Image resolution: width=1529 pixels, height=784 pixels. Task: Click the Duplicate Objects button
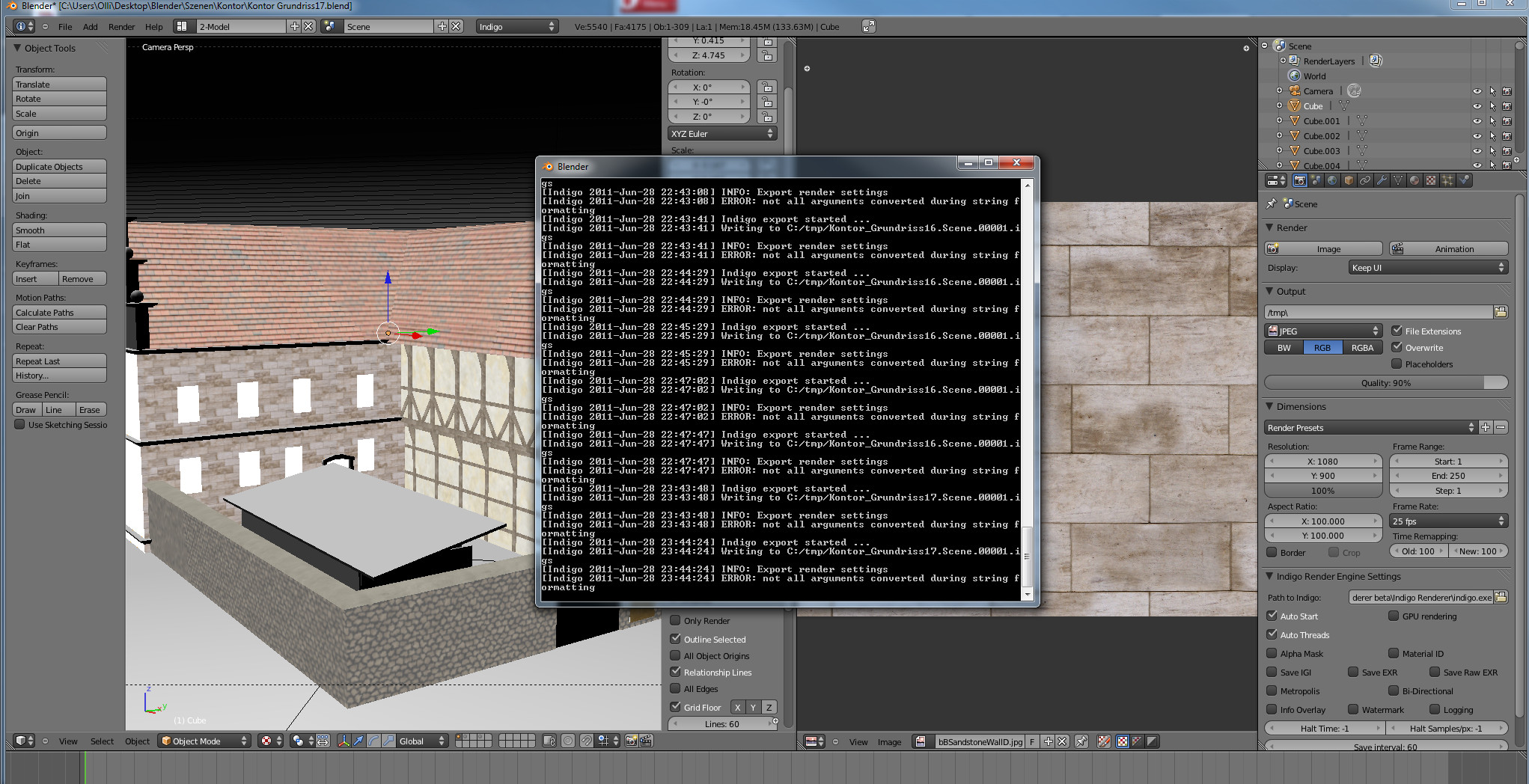(59, 166)
